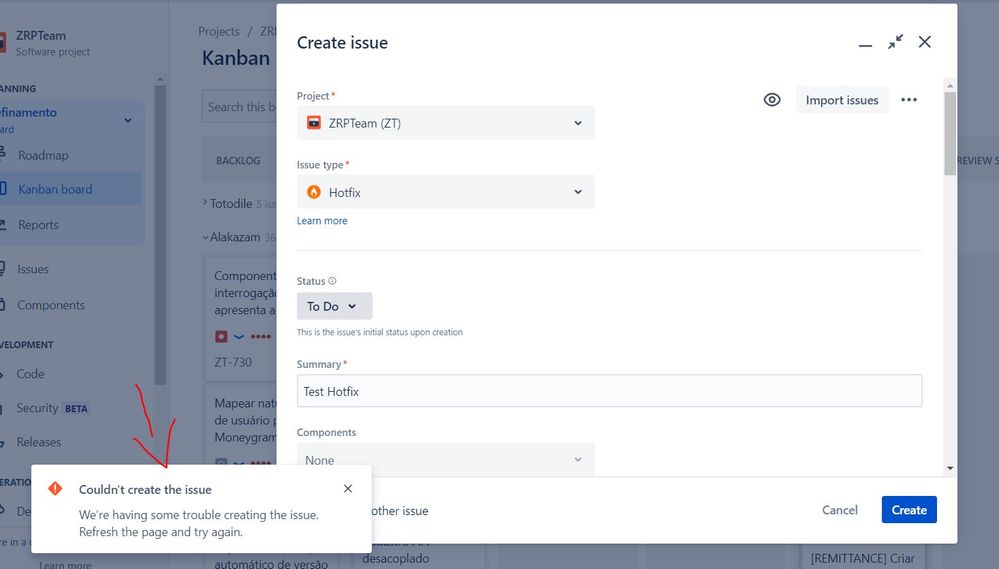999x569 pixels.
Task: Click the Projects breadcrumb link
Action: click(219, 31)
